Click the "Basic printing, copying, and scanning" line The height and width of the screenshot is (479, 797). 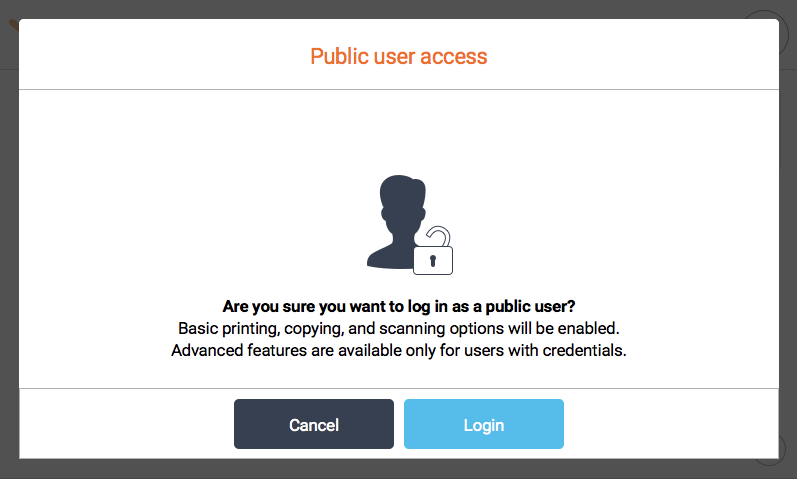click(398, 328)
